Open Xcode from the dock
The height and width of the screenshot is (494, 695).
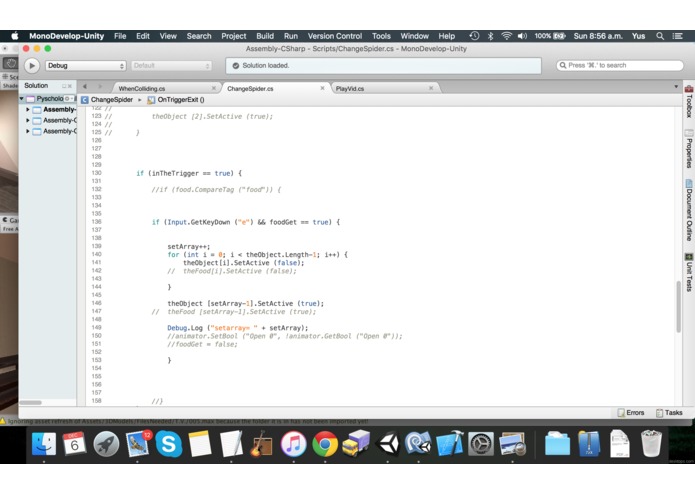449,444
